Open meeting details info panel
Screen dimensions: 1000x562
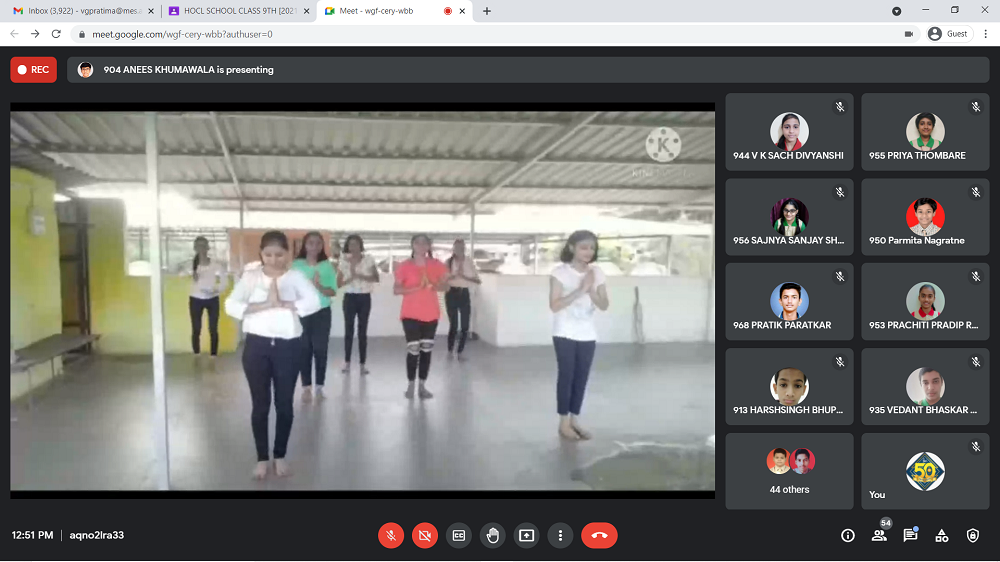point(848,535)
